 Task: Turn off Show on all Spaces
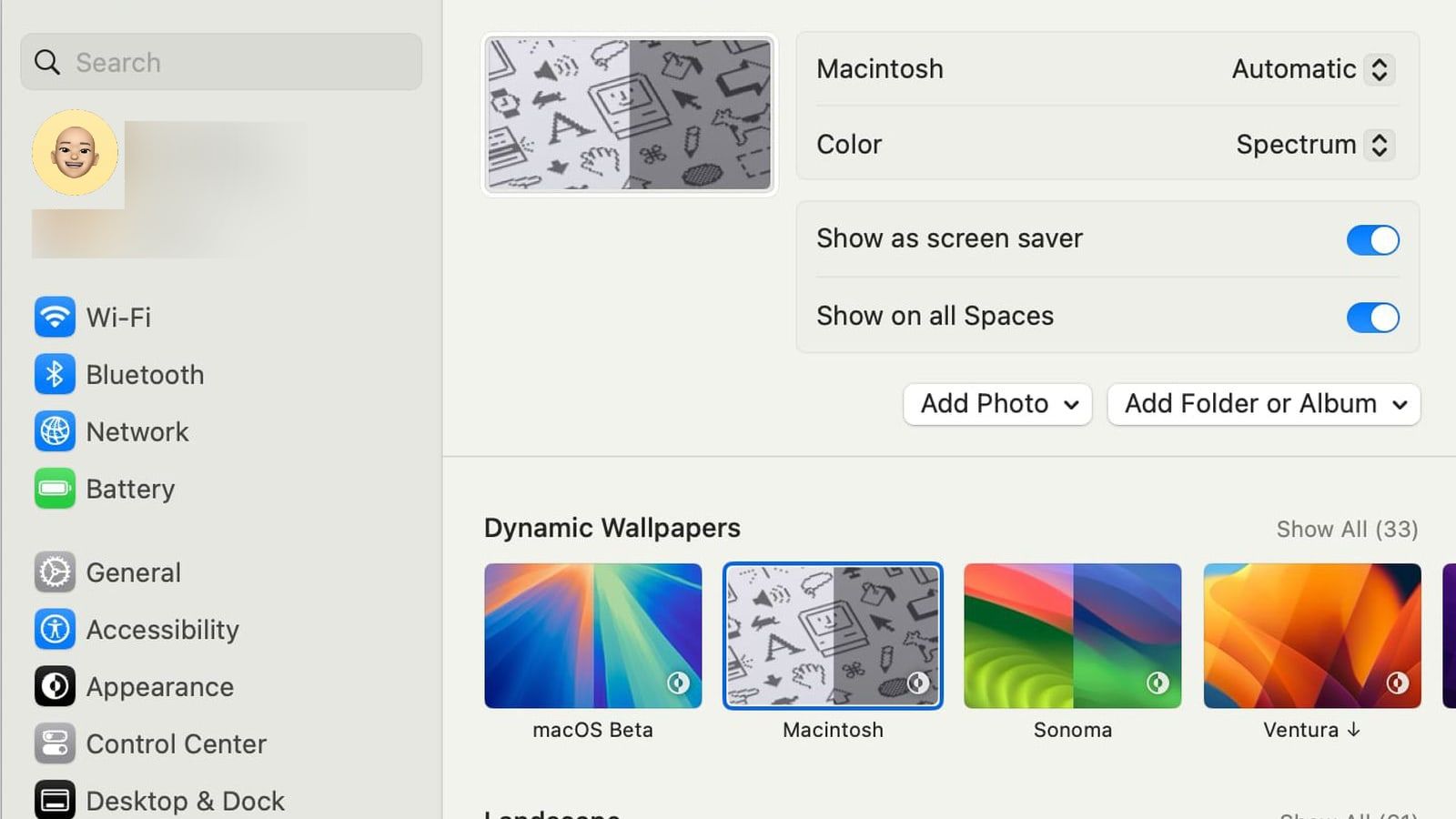click(1372, 318)
